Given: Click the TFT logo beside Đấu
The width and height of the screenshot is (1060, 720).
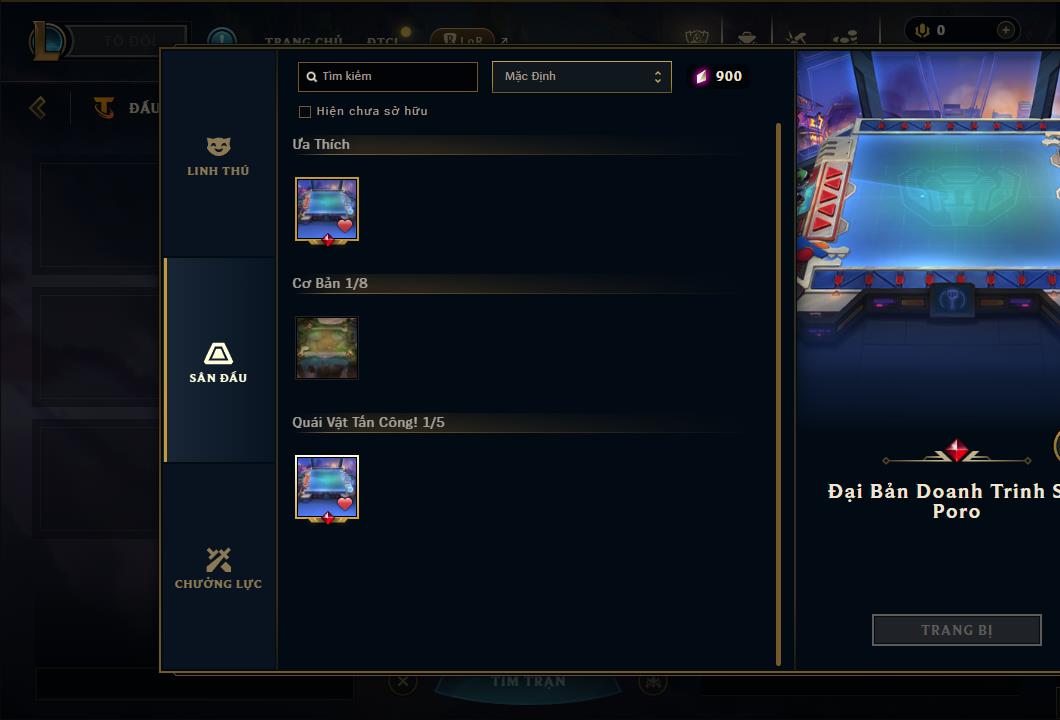Looking at the screenshot, I should [103, 107].
